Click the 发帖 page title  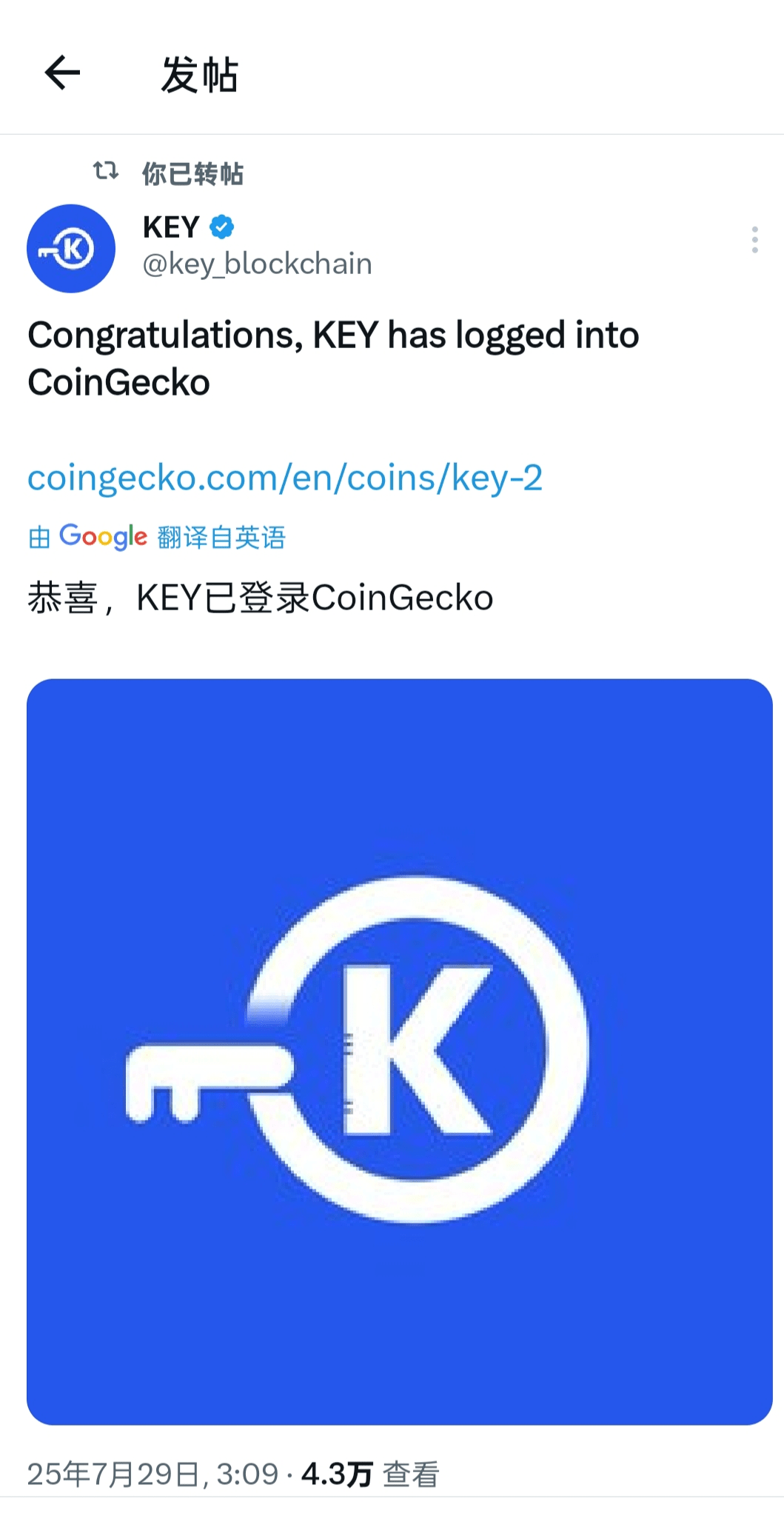point(200,75)
